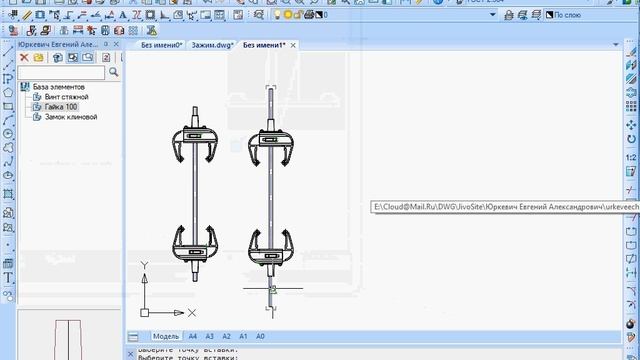
Task: Select 'Гайка 100' tree item
Action: tap(61, 107)
